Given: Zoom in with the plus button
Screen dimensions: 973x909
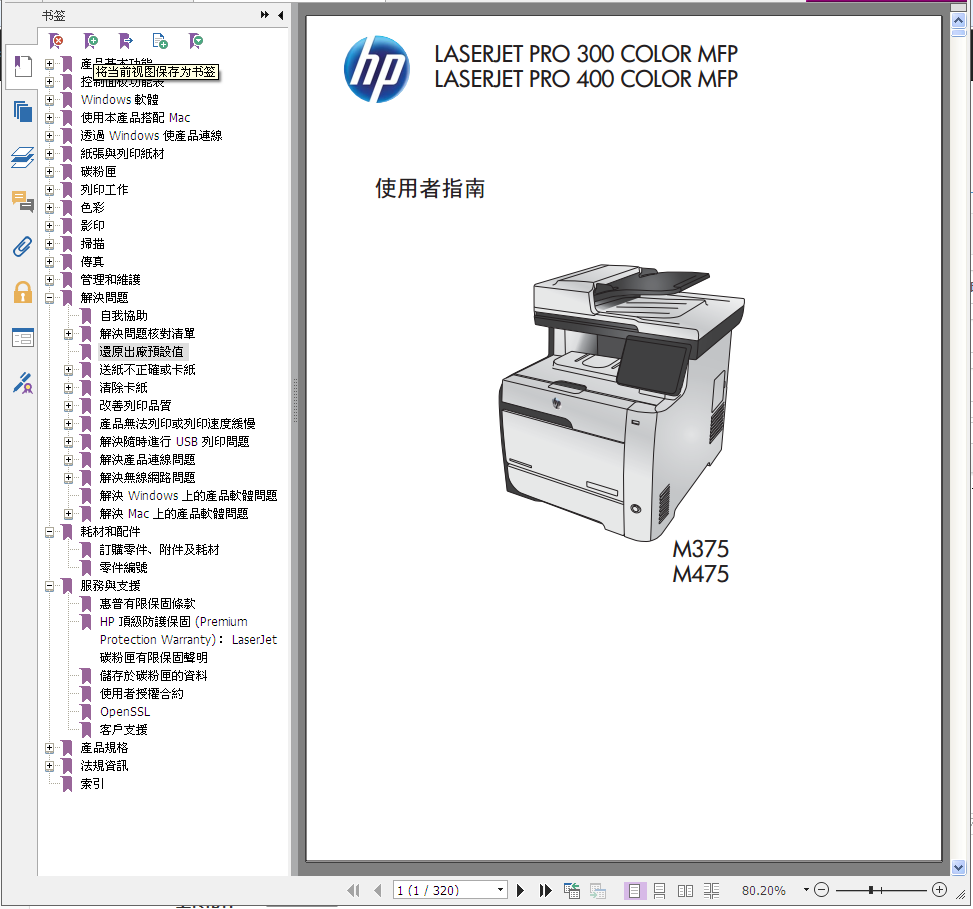Looking at the screenshot, I should point(939,890).
